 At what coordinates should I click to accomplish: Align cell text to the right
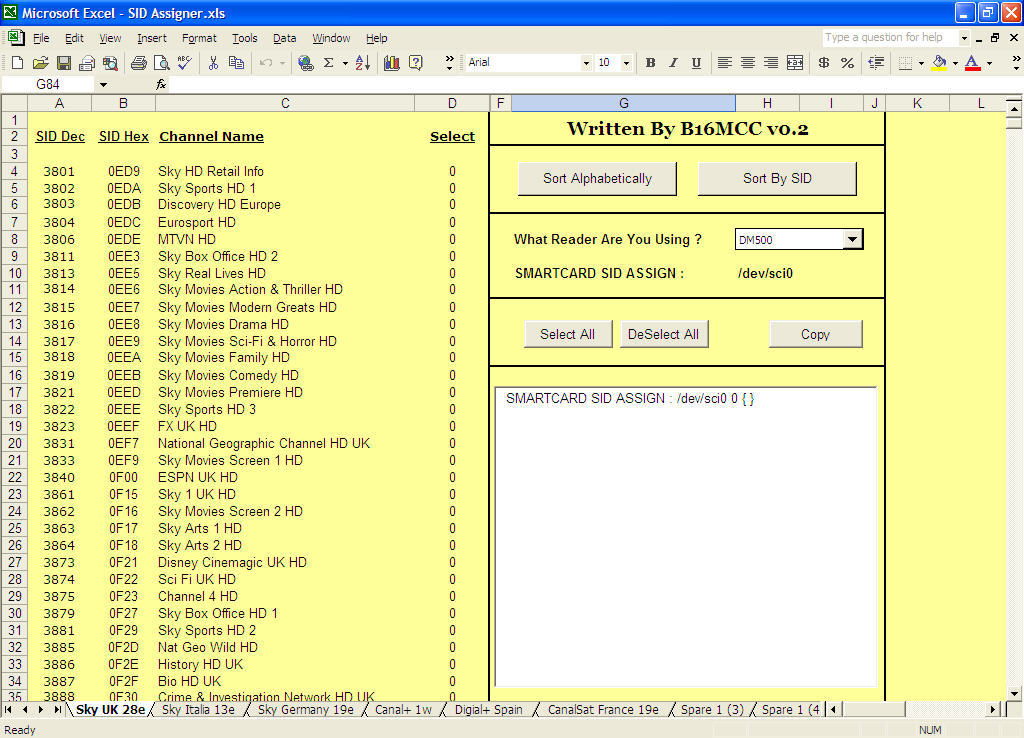click(x=771, y=63)
